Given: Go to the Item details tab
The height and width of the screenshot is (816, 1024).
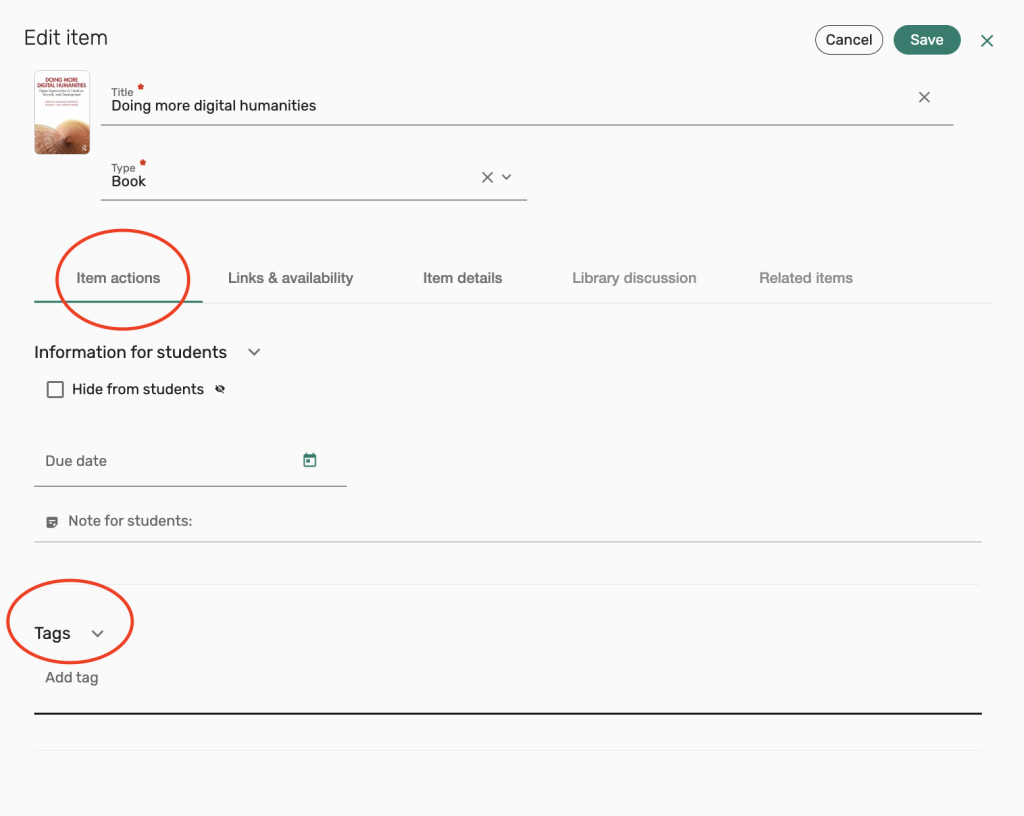Looking at the screenshot, I should 462,278.
